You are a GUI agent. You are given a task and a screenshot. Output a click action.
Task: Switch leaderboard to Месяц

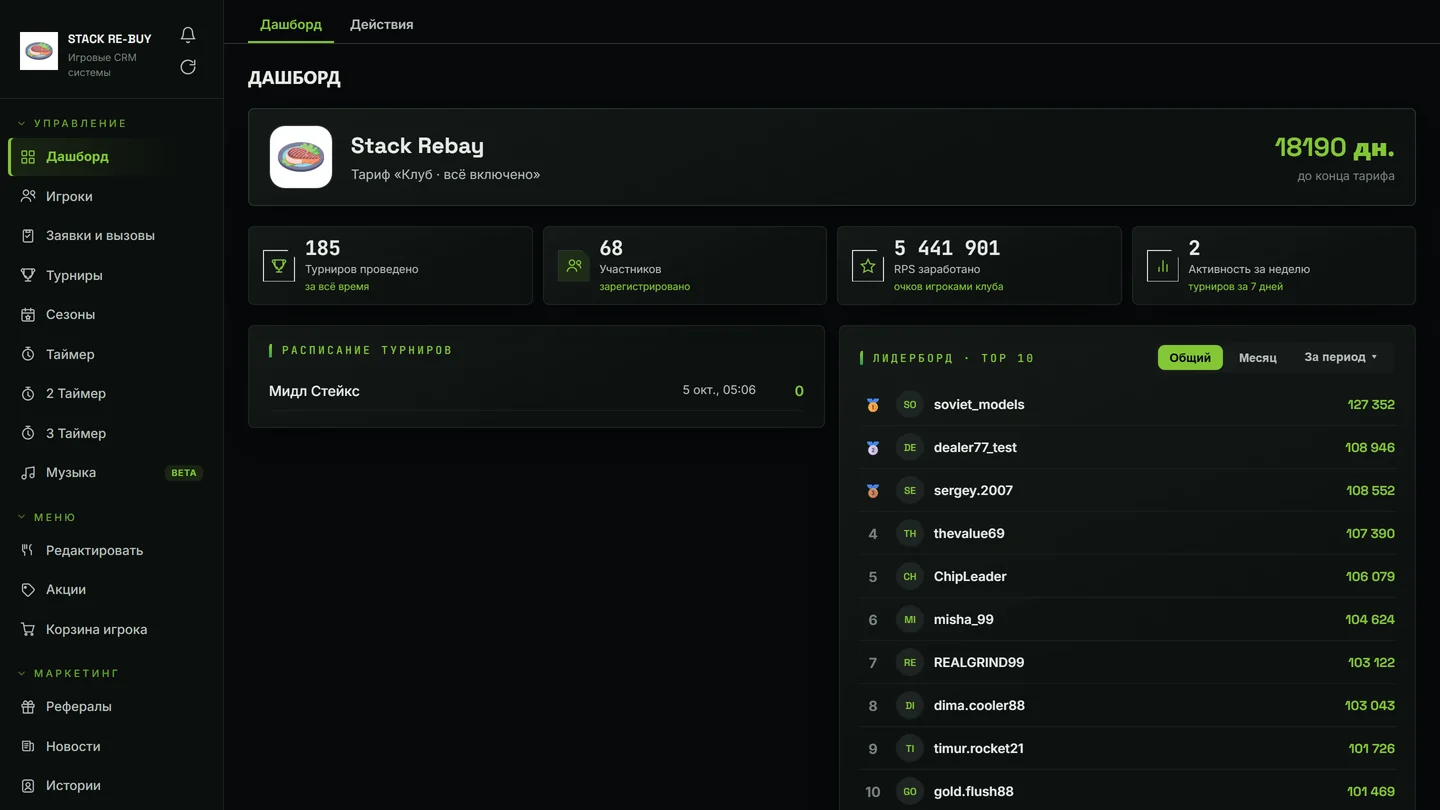click(1258, 357)
